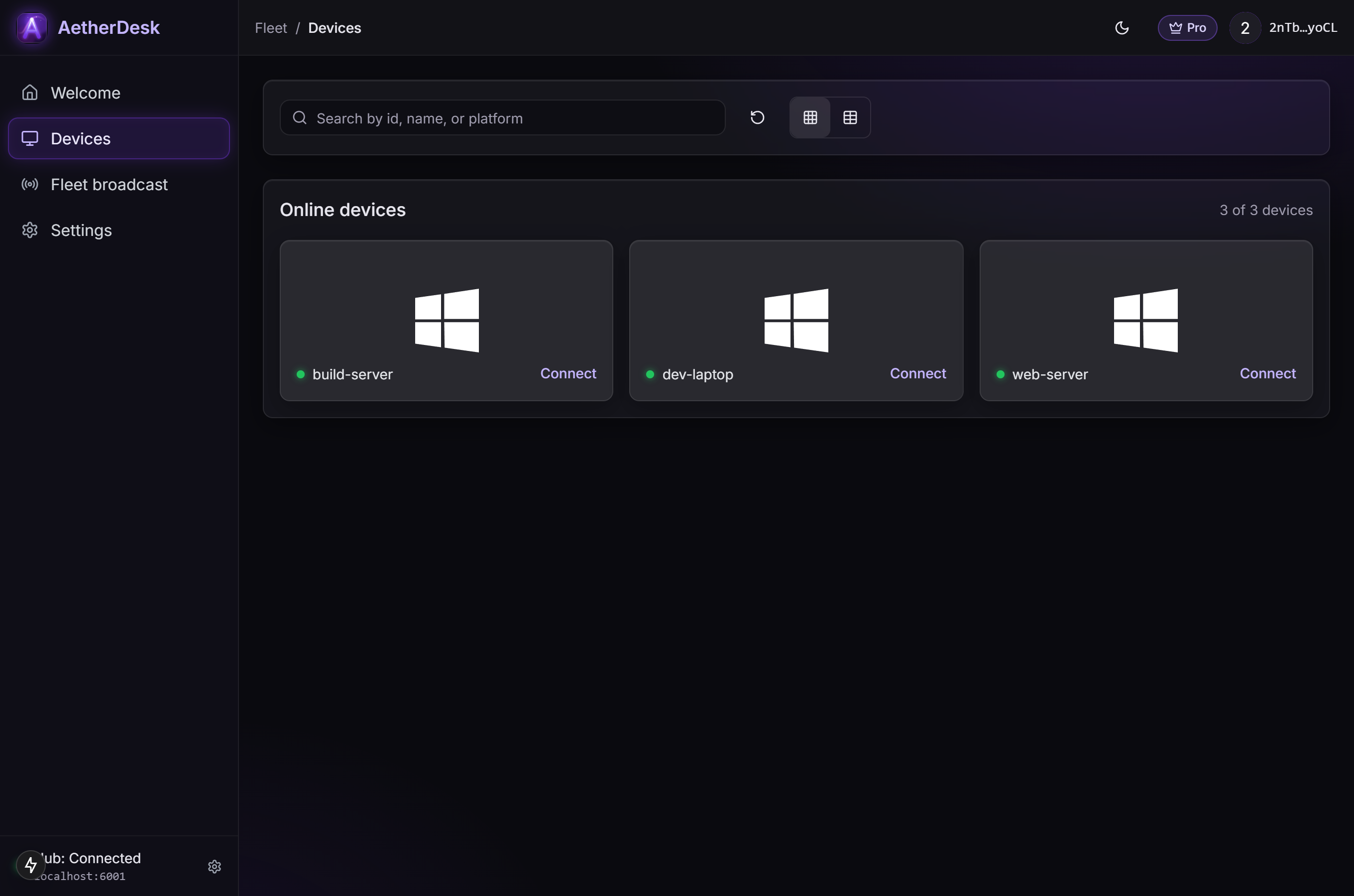Open Fleet broadcast in the sidebar
The width and height of the screenshot is (1354, 896).
pyautogui.click(x=119, y=184)
